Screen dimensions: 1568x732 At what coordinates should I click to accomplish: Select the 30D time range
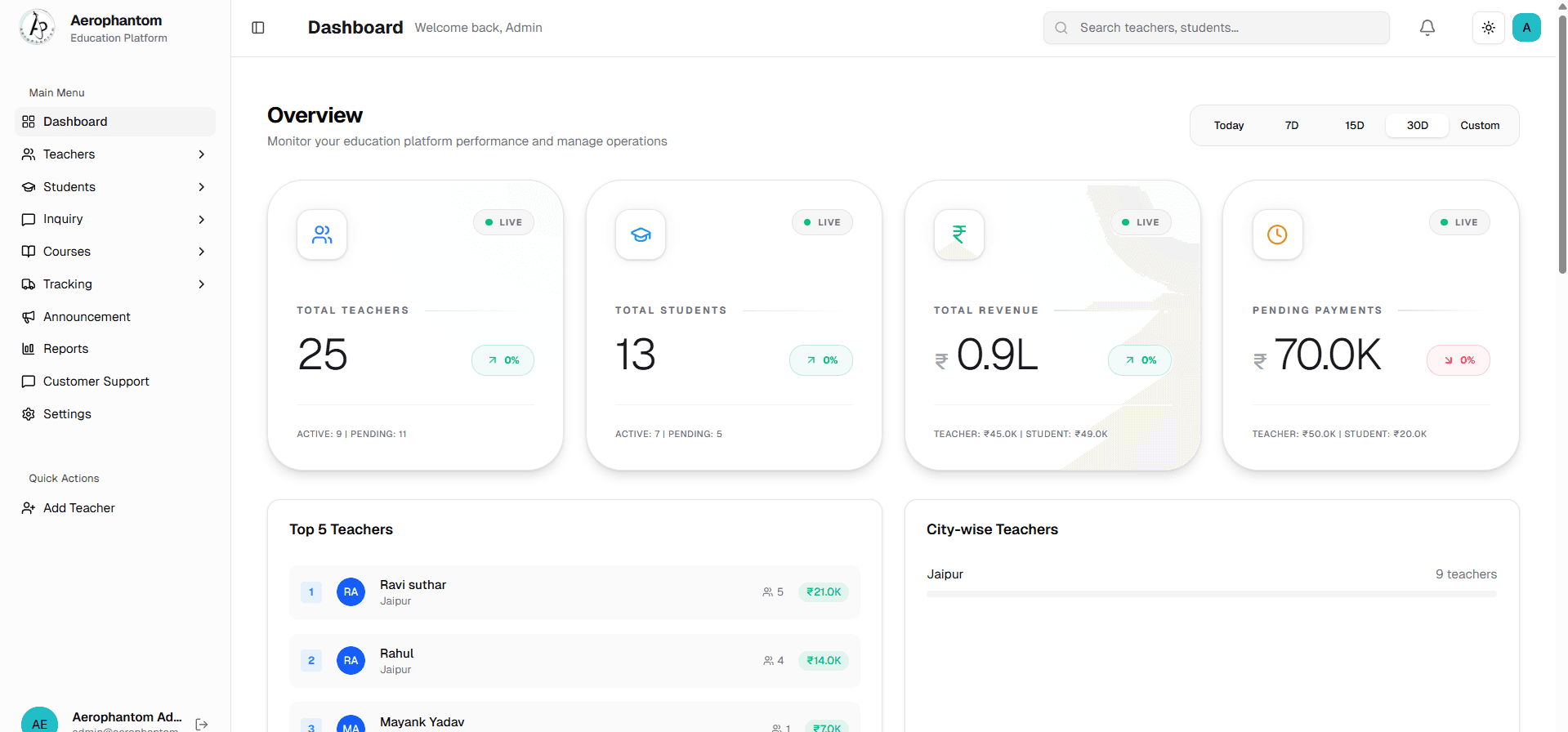pos(1418,126)
